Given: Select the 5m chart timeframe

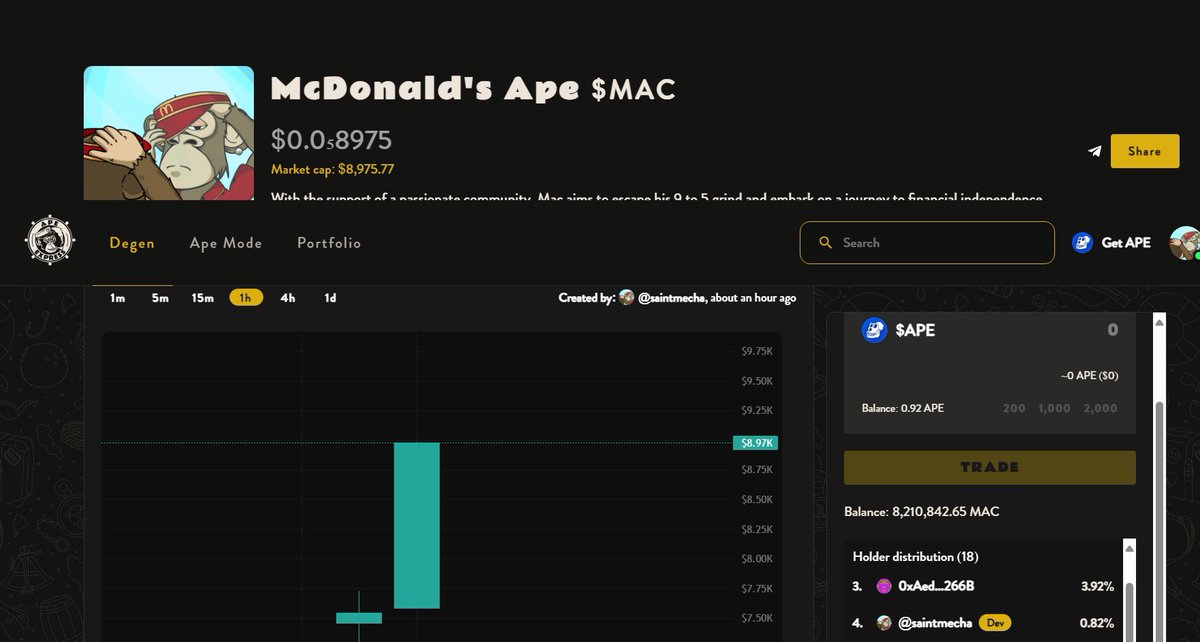Looking at the screenshot, I should tap(160, 298).
